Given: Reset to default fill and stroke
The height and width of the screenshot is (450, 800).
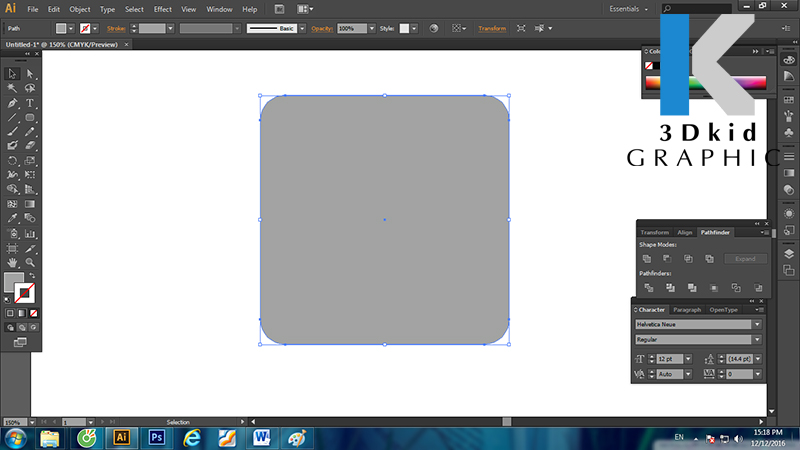Looking at the screenshot, I should pyautogui.click(x=7, y=300).
